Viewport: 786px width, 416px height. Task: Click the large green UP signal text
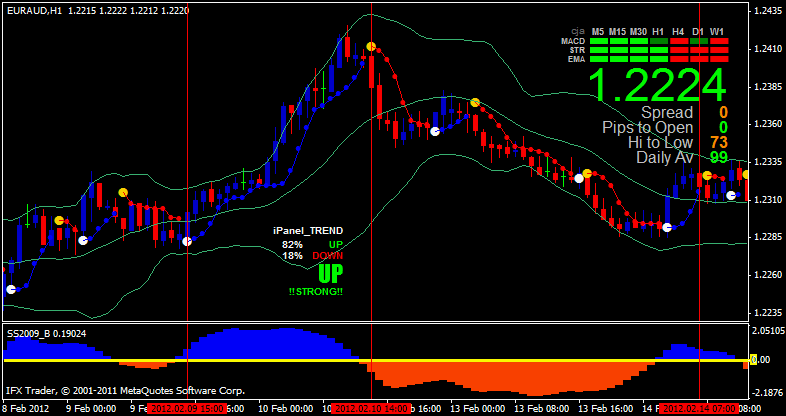click(x=331, y=274)
